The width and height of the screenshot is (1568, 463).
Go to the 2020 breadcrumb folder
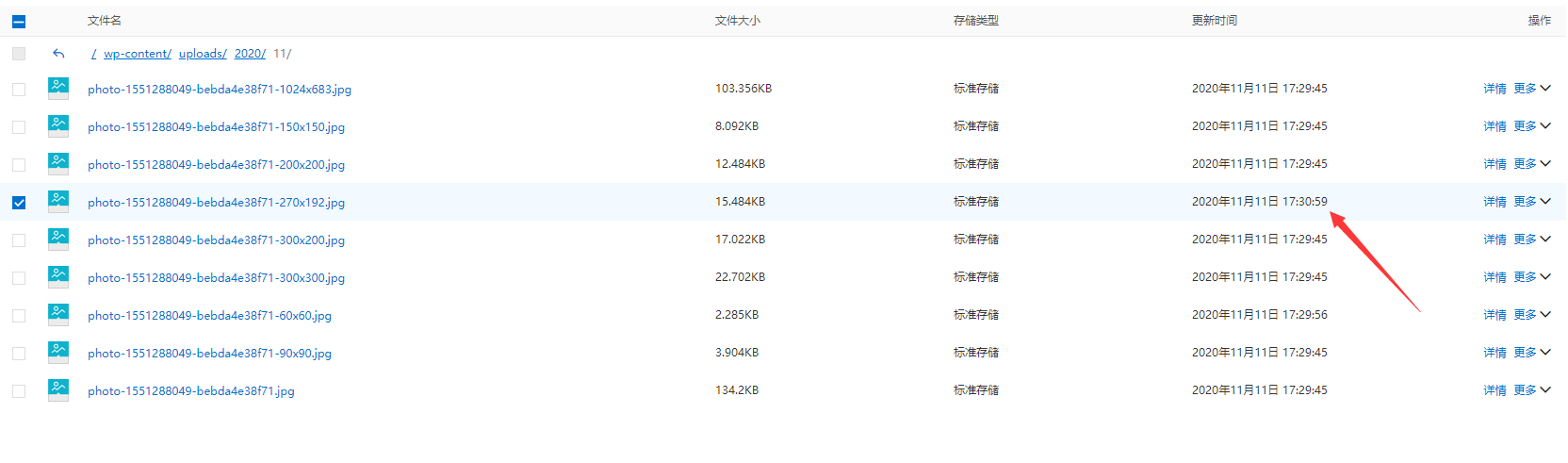click(x=249, y=54)
